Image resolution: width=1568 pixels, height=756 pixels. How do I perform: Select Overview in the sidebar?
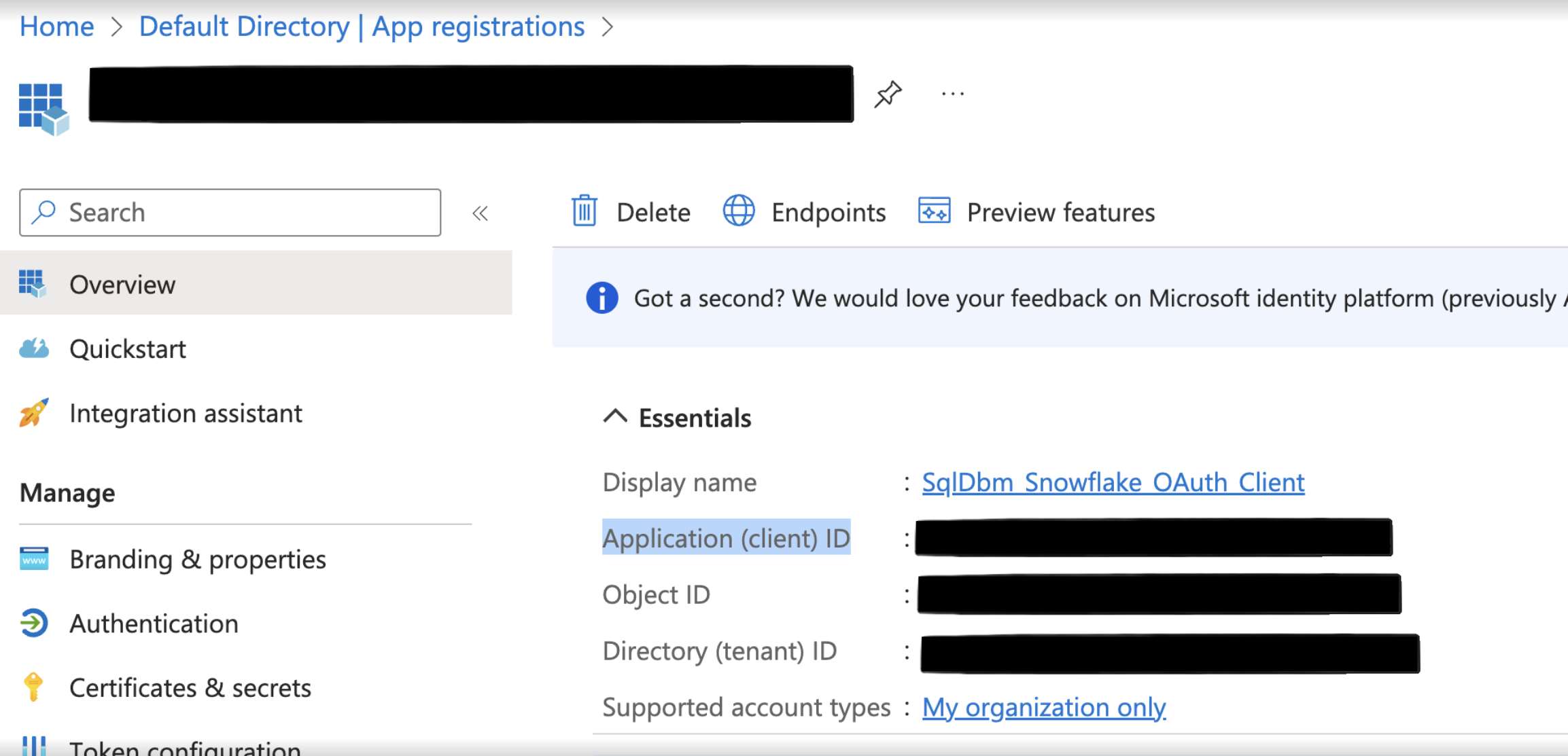pyautogui.click(x=122, y=284)
